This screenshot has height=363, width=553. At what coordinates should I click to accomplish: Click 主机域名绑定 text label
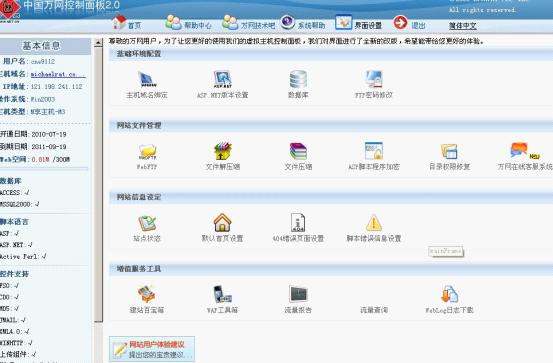click(x=147, y=95)
